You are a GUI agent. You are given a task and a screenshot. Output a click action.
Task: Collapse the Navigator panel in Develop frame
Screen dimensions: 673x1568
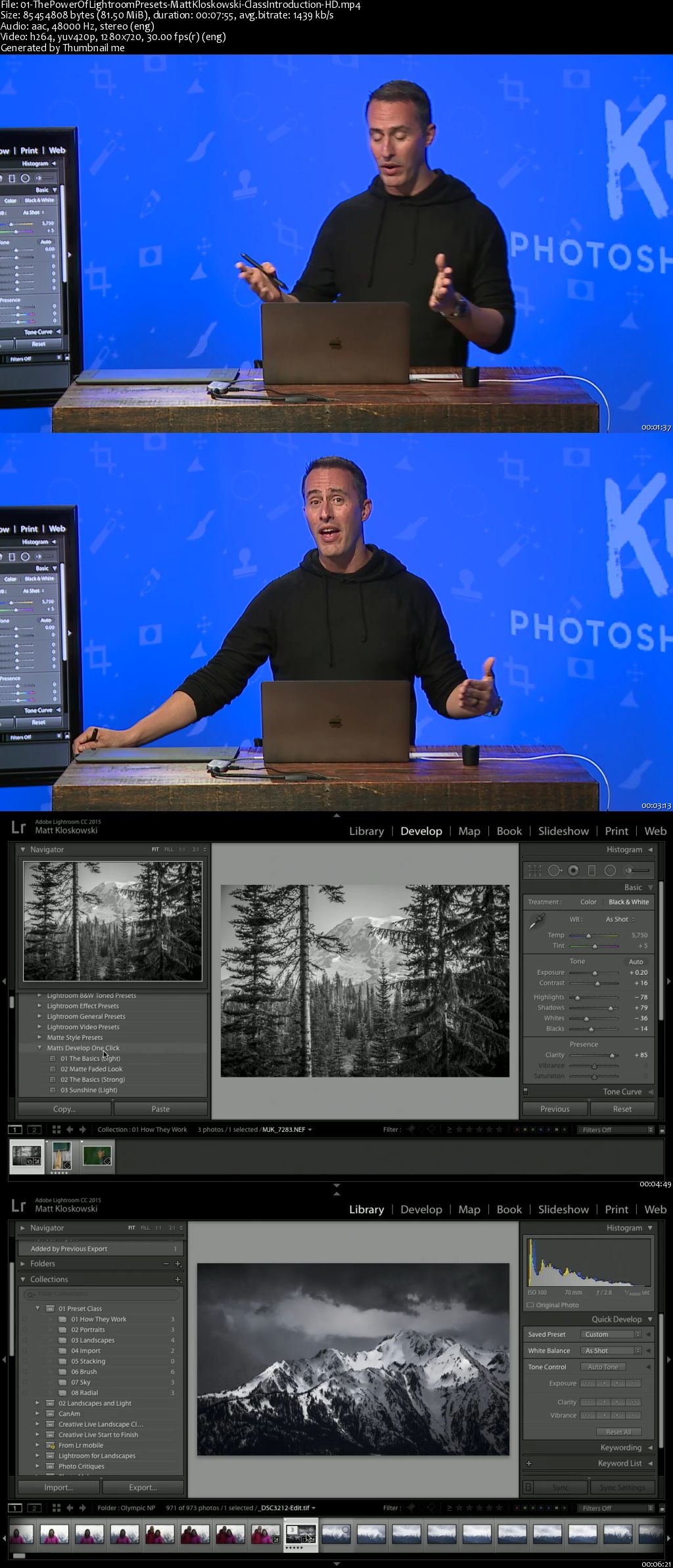(22, 849)
